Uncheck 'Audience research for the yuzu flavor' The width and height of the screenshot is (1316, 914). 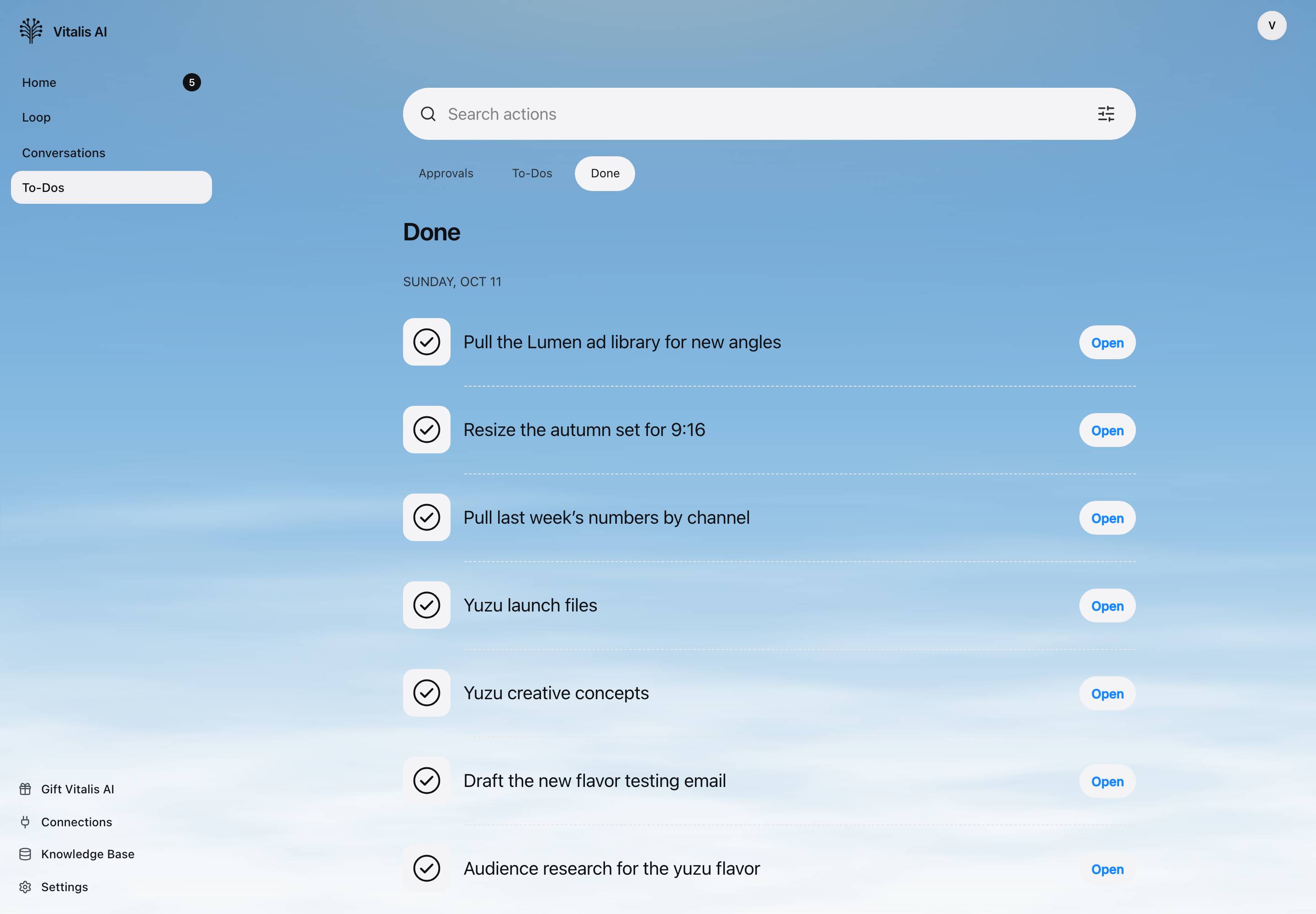coord(427,868)
